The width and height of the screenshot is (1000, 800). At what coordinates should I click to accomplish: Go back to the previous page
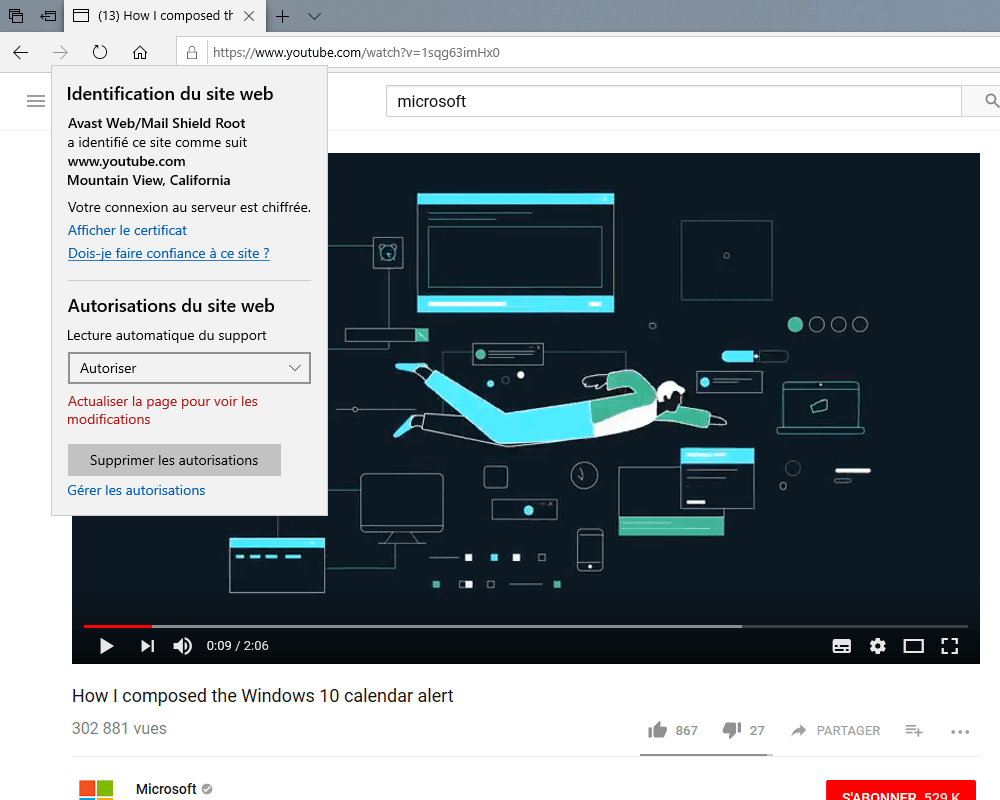click(x=20, y=52)
